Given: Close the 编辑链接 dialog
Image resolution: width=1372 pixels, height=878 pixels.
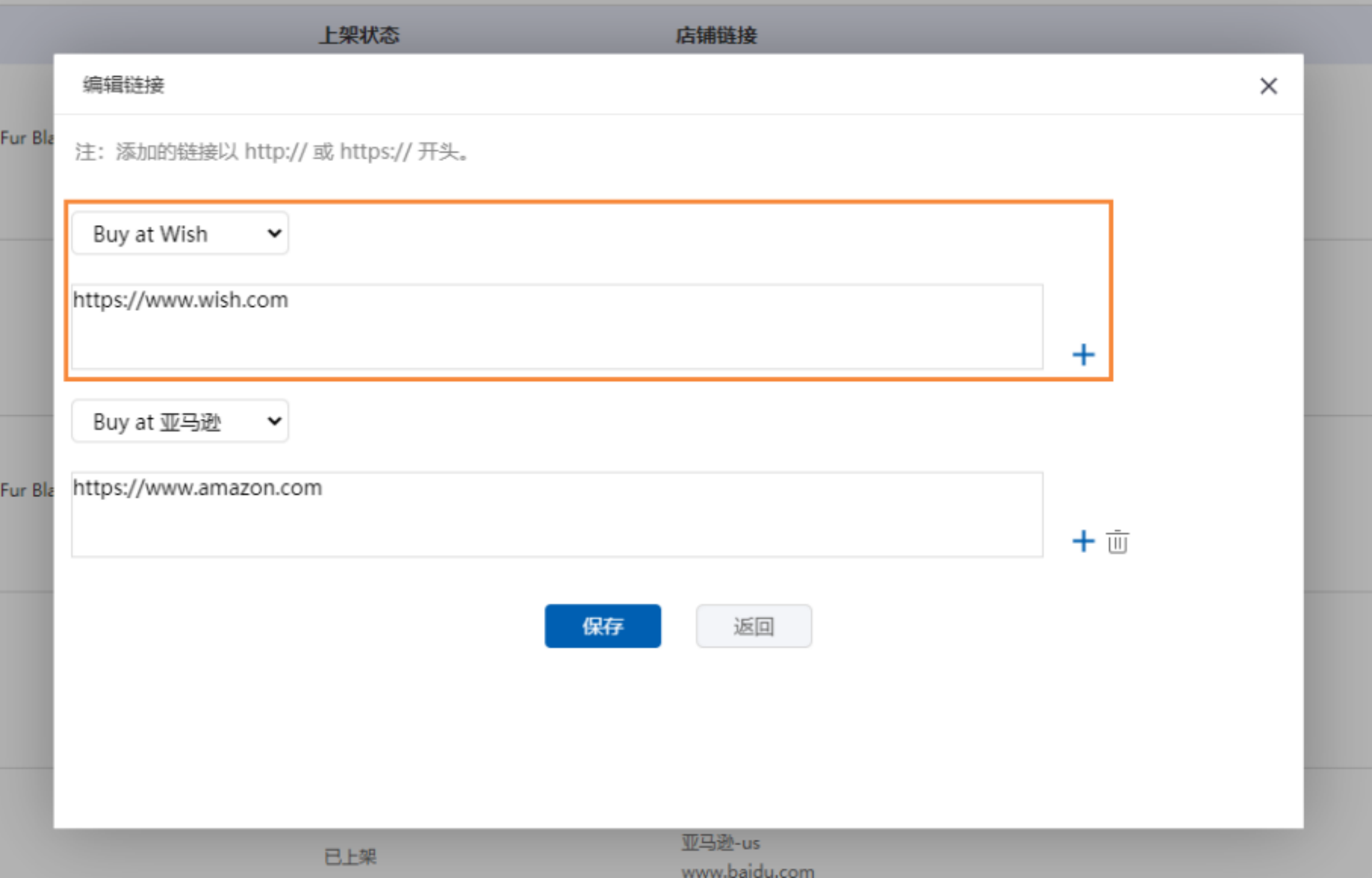Looking at the screenshot, I should pos(1268,86).
